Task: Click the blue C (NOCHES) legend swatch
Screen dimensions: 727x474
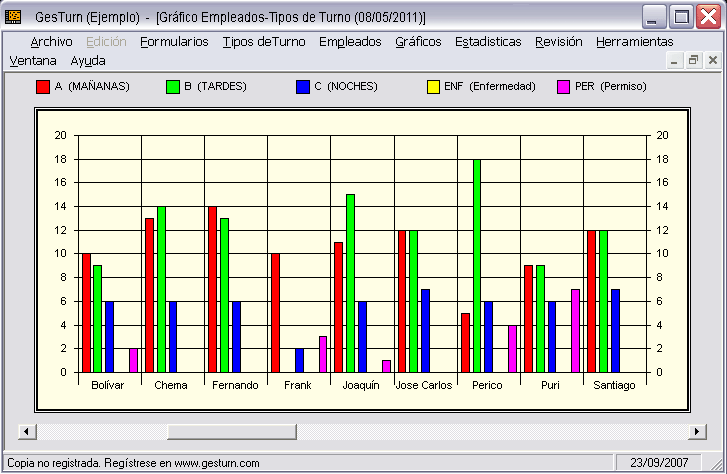Action: (303, 86)
